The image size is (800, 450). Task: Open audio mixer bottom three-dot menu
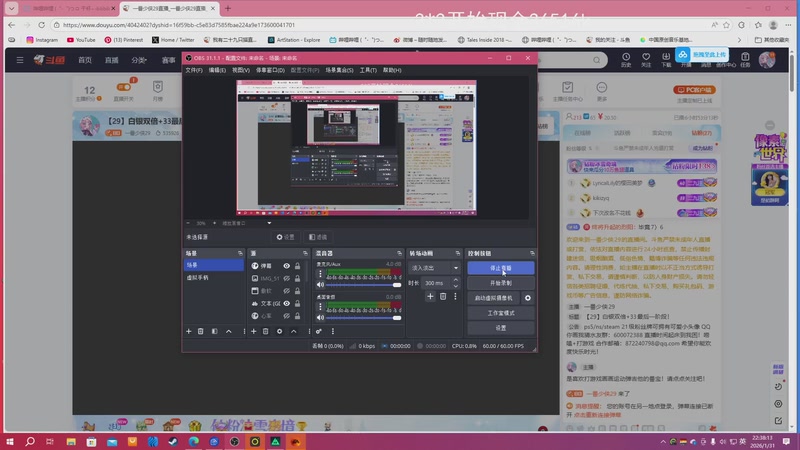[333, 331]
